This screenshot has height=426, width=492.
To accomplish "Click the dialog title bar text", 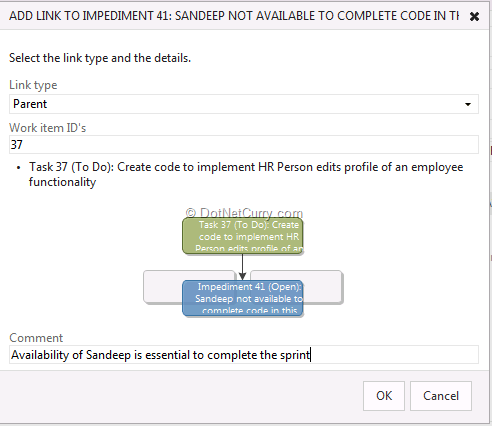I will point(234,16).
